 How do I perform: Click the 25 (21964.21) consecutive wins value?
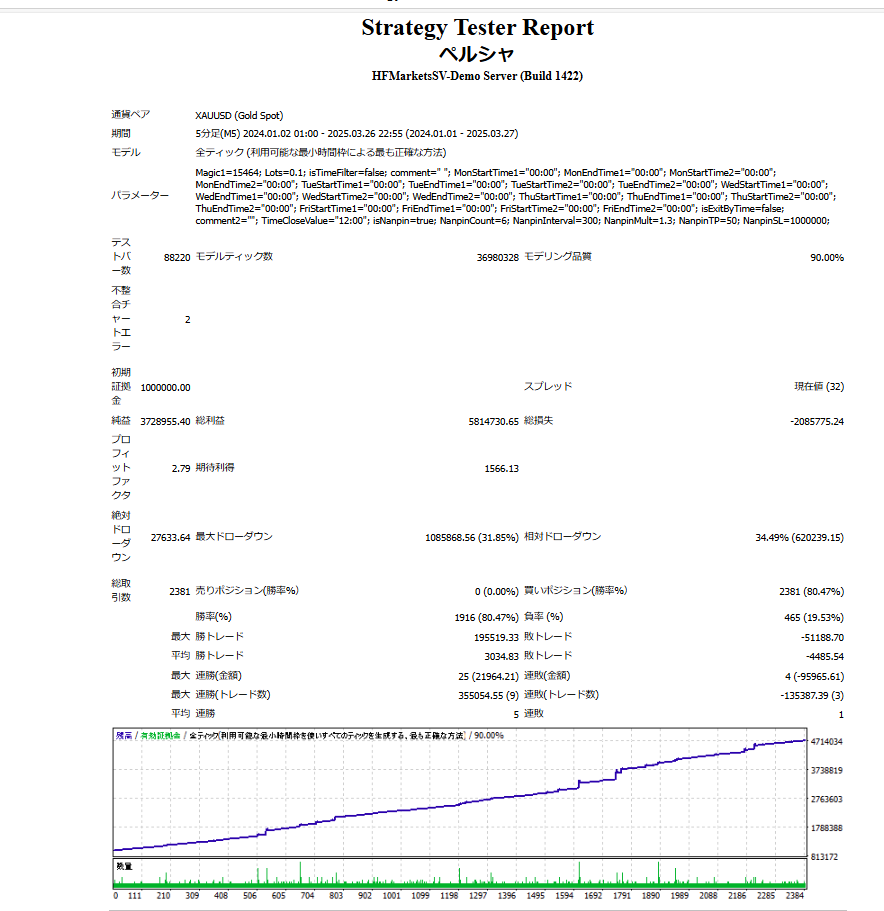(x=488, y=676)
